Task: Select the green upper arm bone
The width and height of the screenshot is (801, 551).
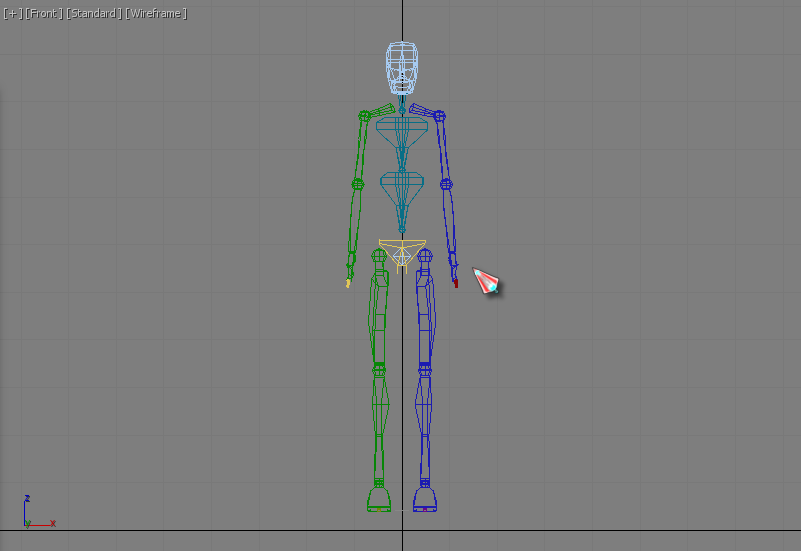Action: [361, 149]
